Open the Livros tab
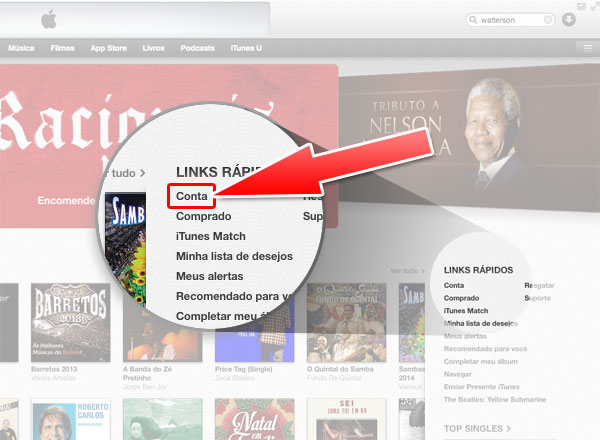Screen dimensions: 600x440 153,48
